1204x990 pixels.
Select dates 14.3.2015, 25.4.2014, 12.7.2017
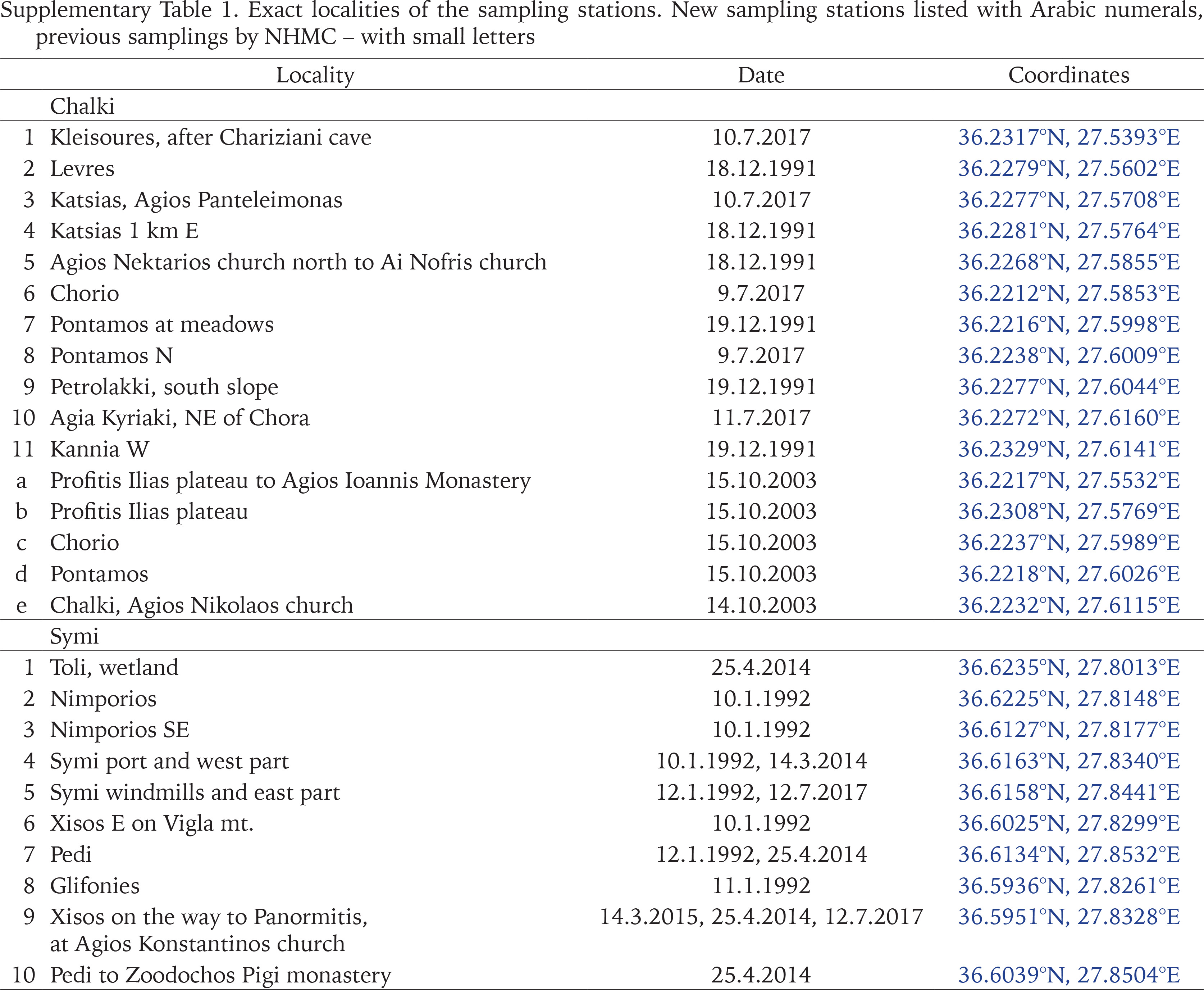coord(761,918)
